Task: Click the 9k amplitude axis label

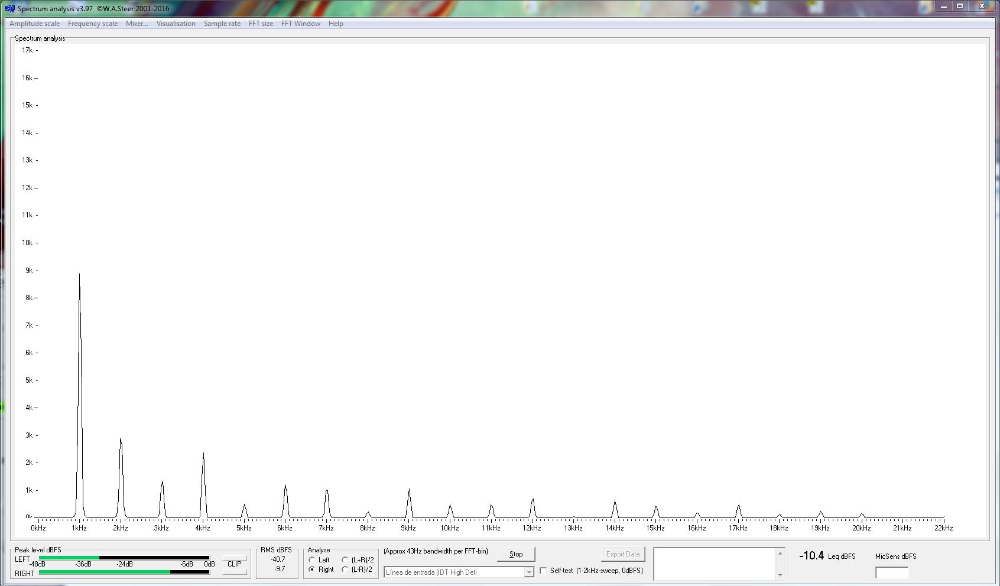Action: pyautogui.click(x=29, y=270)
